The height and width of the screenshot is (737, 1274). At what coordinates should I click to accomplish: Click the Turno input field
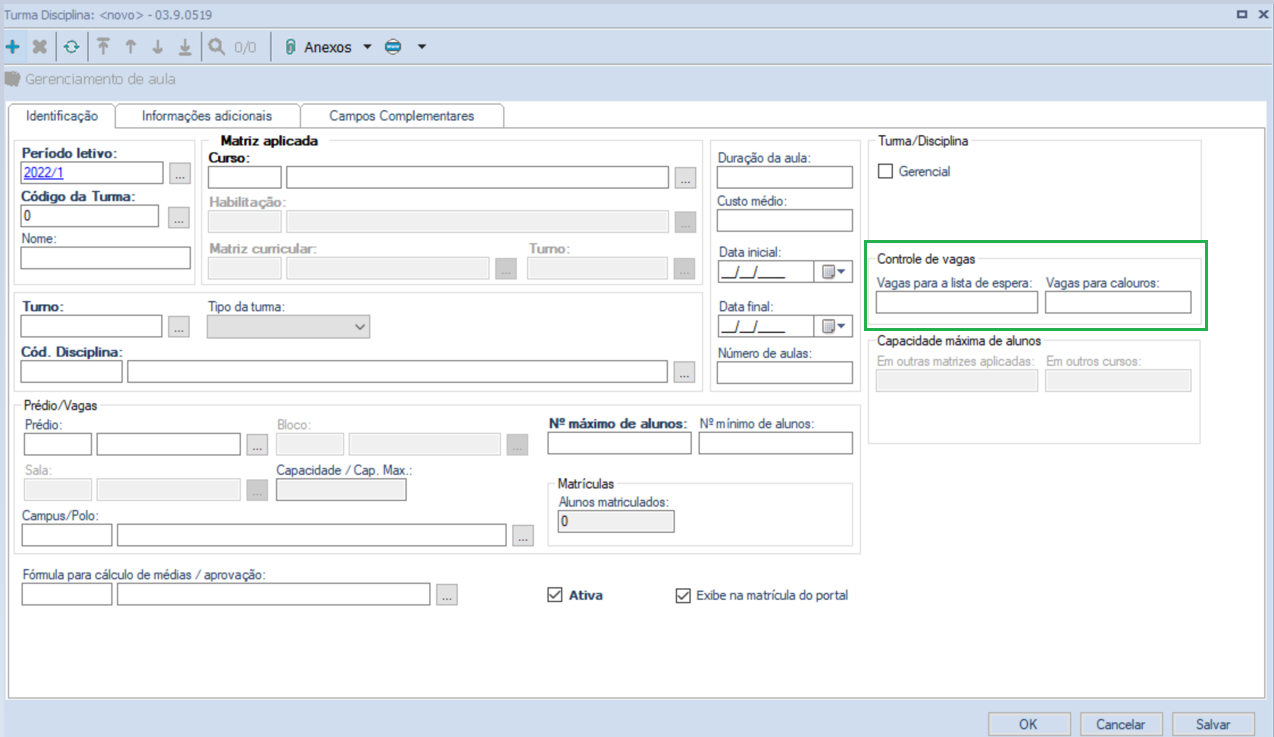91,326
